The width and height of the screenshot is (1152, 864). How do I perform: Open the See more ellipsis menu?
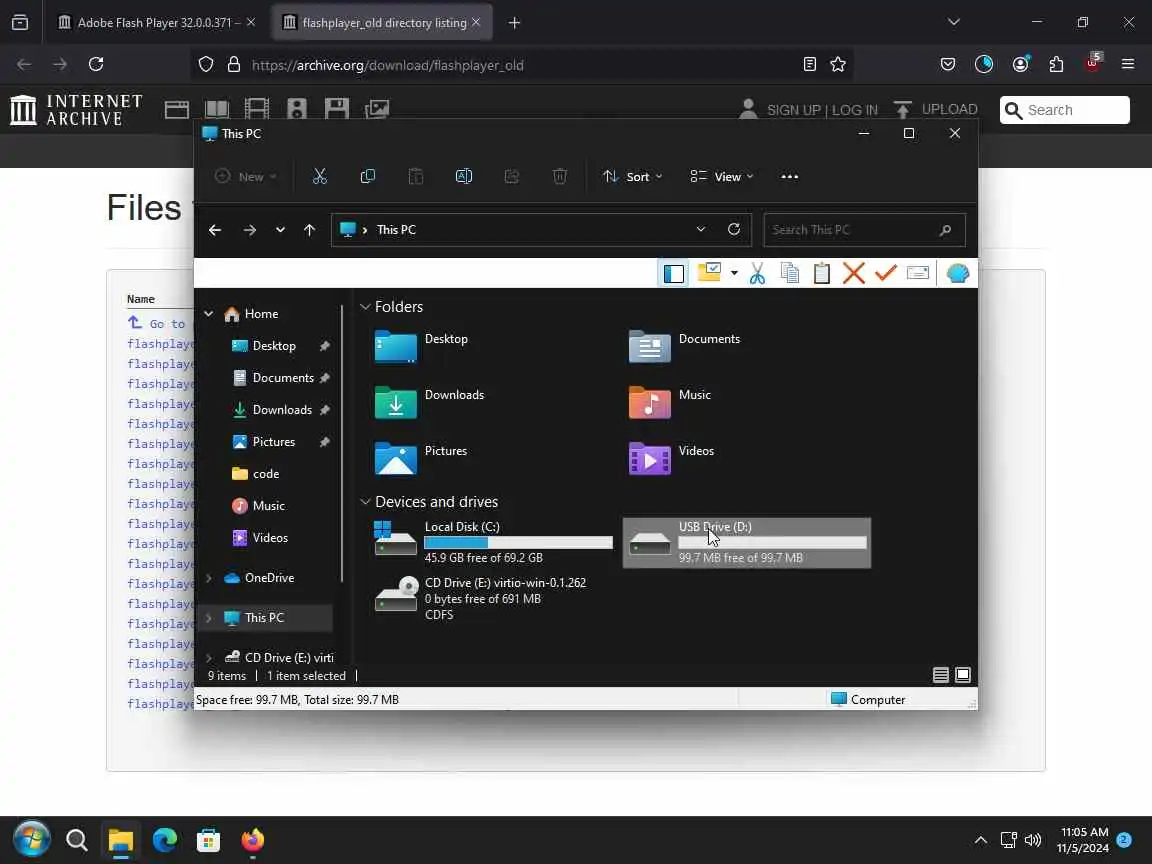(x=790, y=176)
